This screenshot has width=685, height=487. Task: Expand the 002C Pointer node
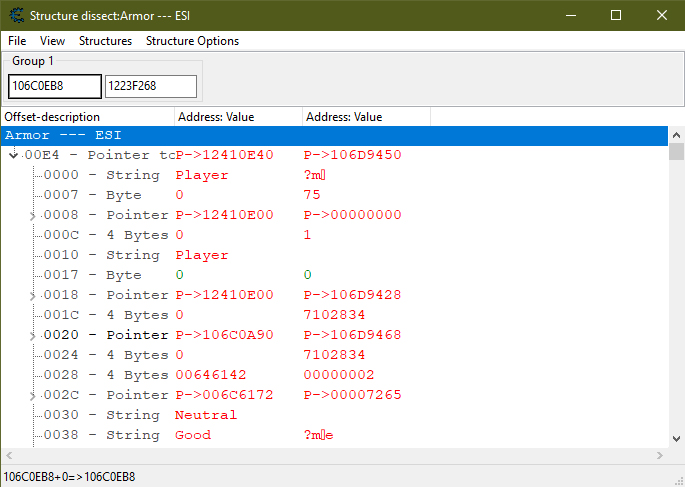33,396
